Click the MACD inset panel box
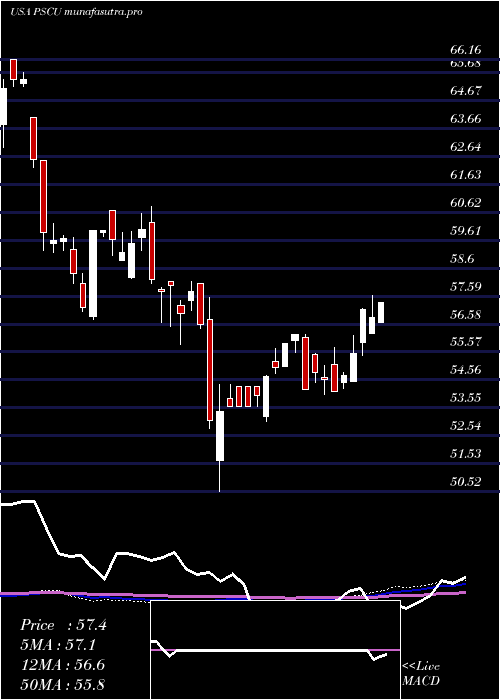 275,650
